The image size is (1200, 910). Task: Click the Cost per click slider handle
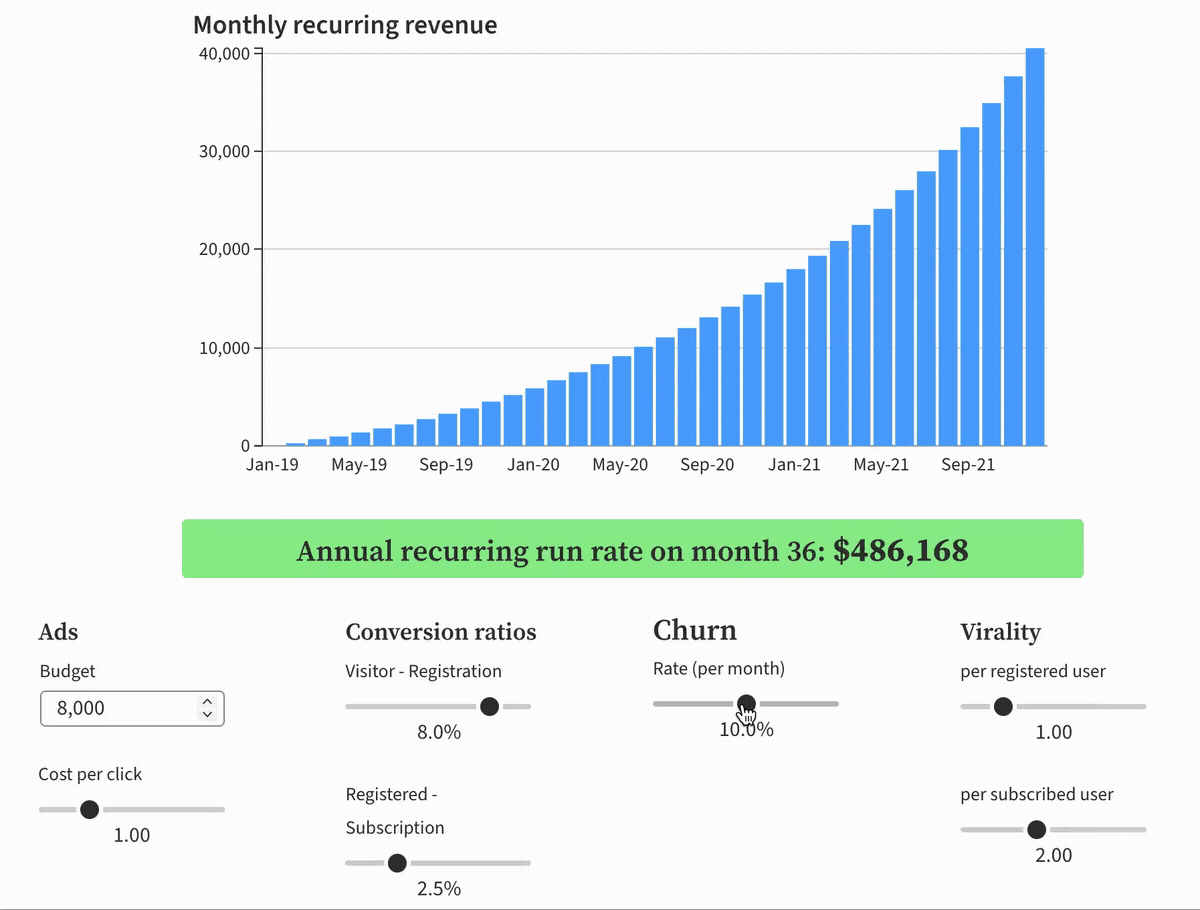pyautogui.click(x=90, y=809)
